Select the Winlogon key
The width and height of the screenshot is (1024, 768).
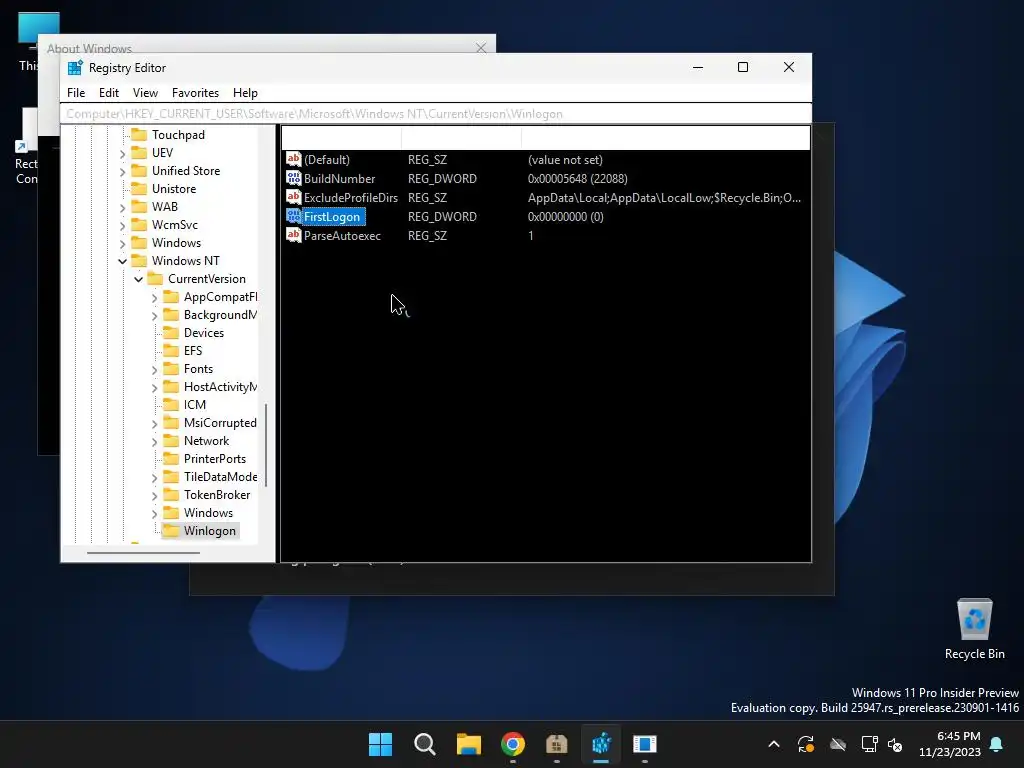(210, 531)
